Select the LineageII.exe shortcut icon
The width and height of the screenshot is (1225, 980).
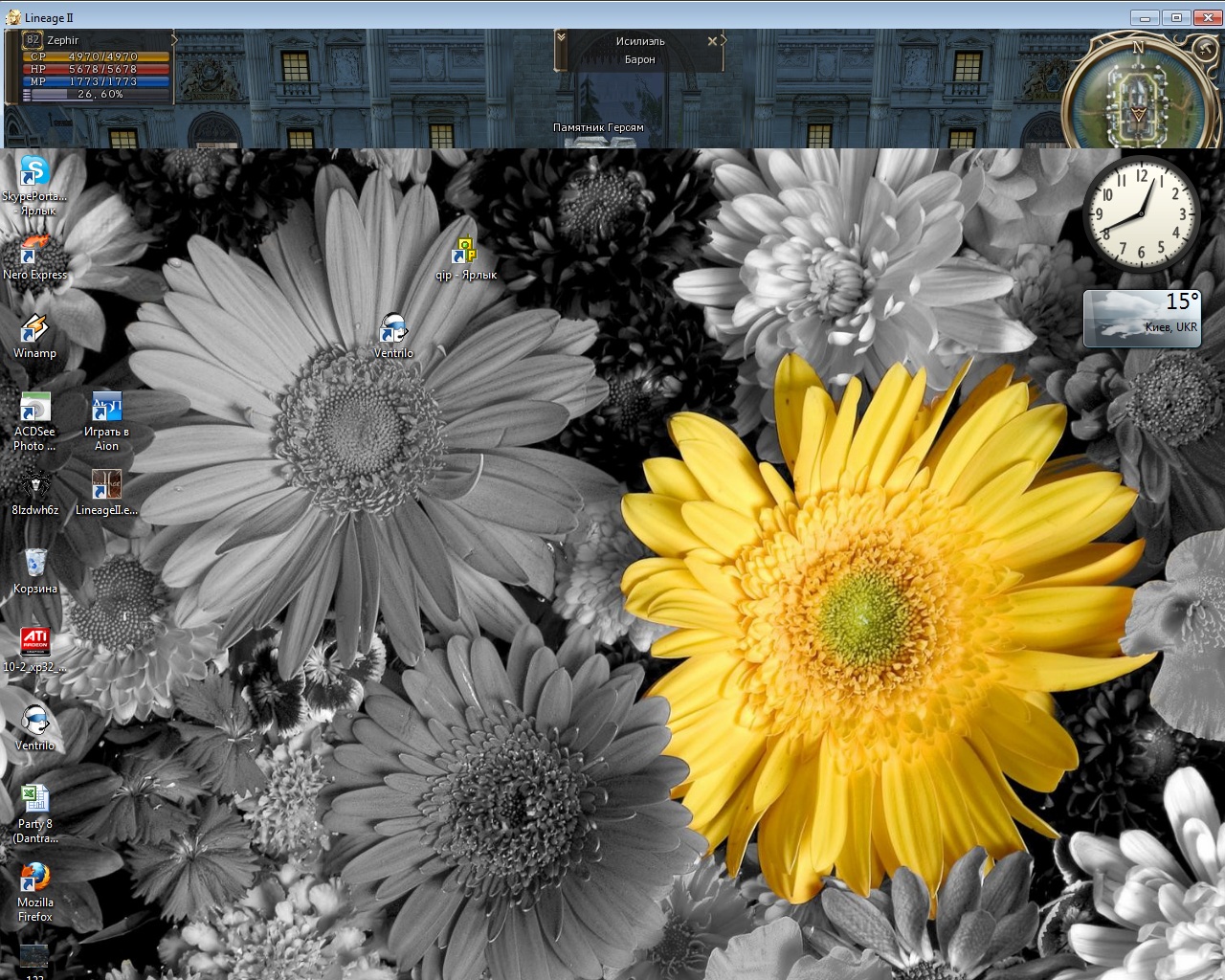pos(106,493)
